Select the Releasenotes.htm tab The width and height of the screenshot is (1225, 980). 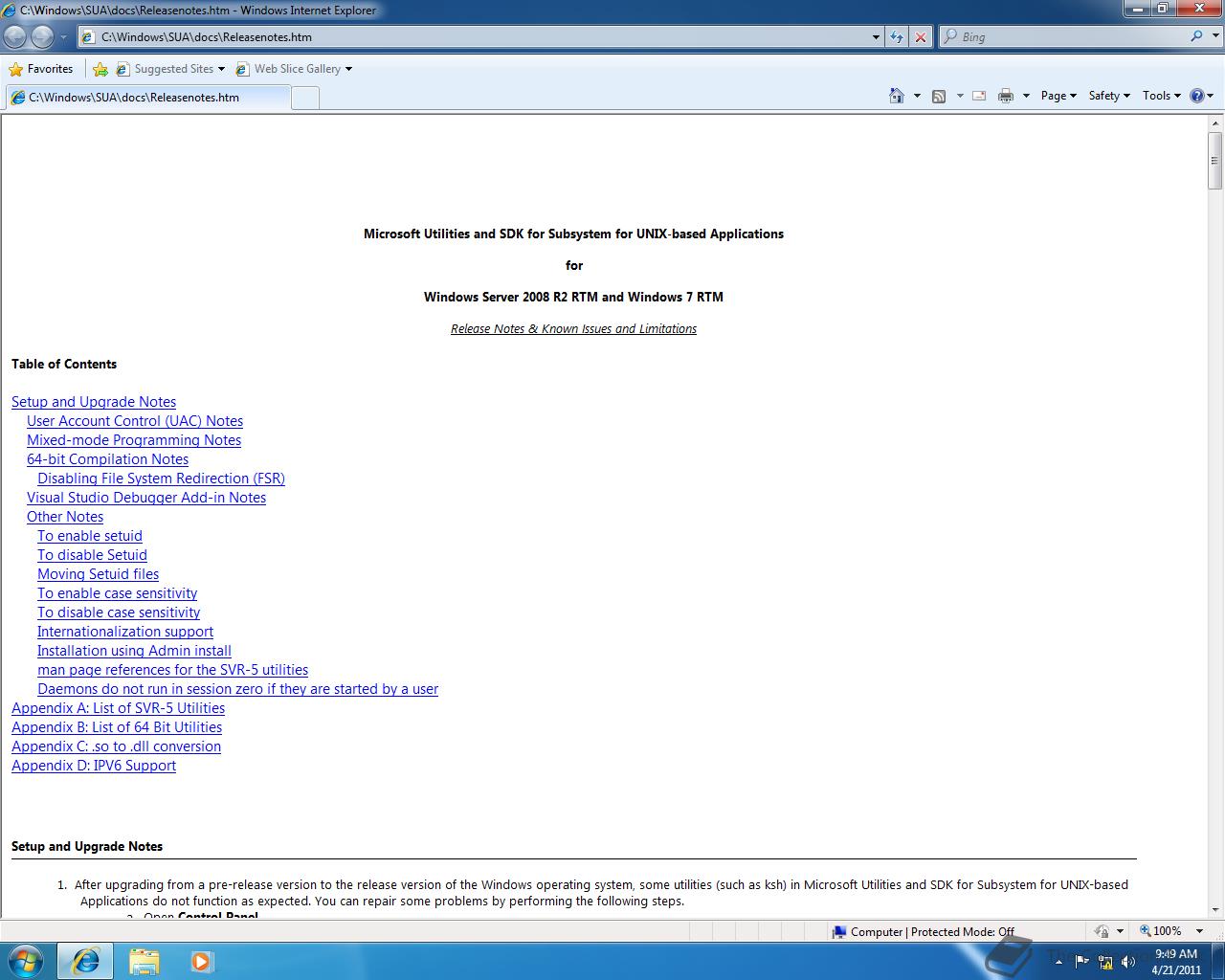pyautogui.click(x=146, y=97)
